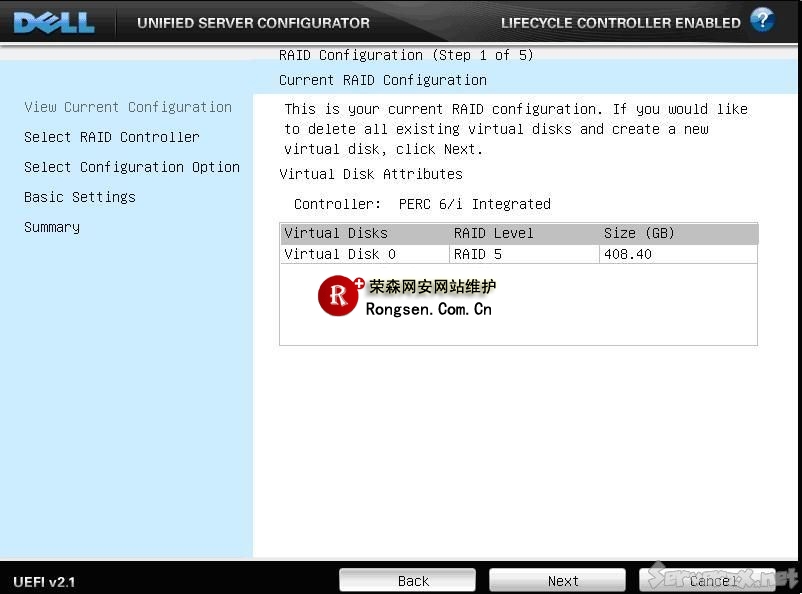Click the Rongsen.Com.Cn watermark text

click(x=428, y=309)
